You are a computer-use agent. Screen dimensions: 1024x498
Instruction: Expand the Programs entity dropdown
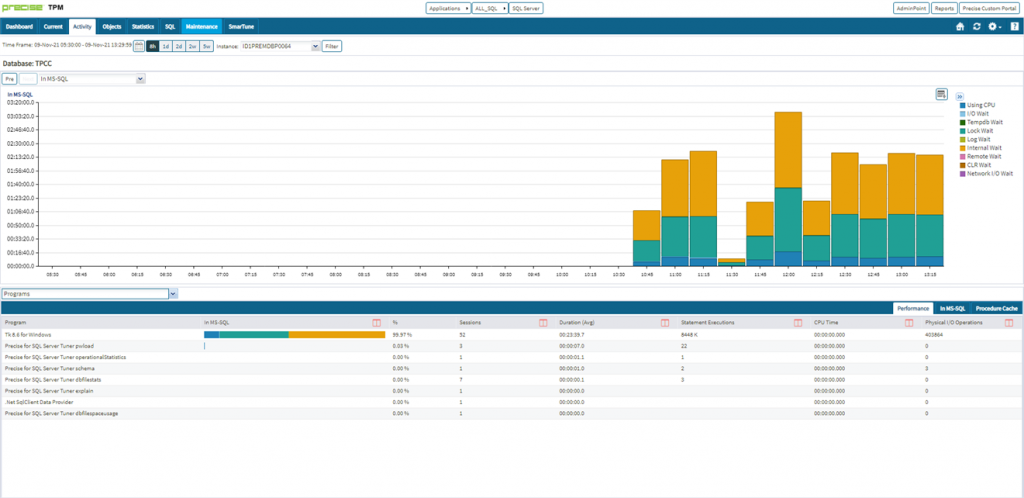pos(173,294)
